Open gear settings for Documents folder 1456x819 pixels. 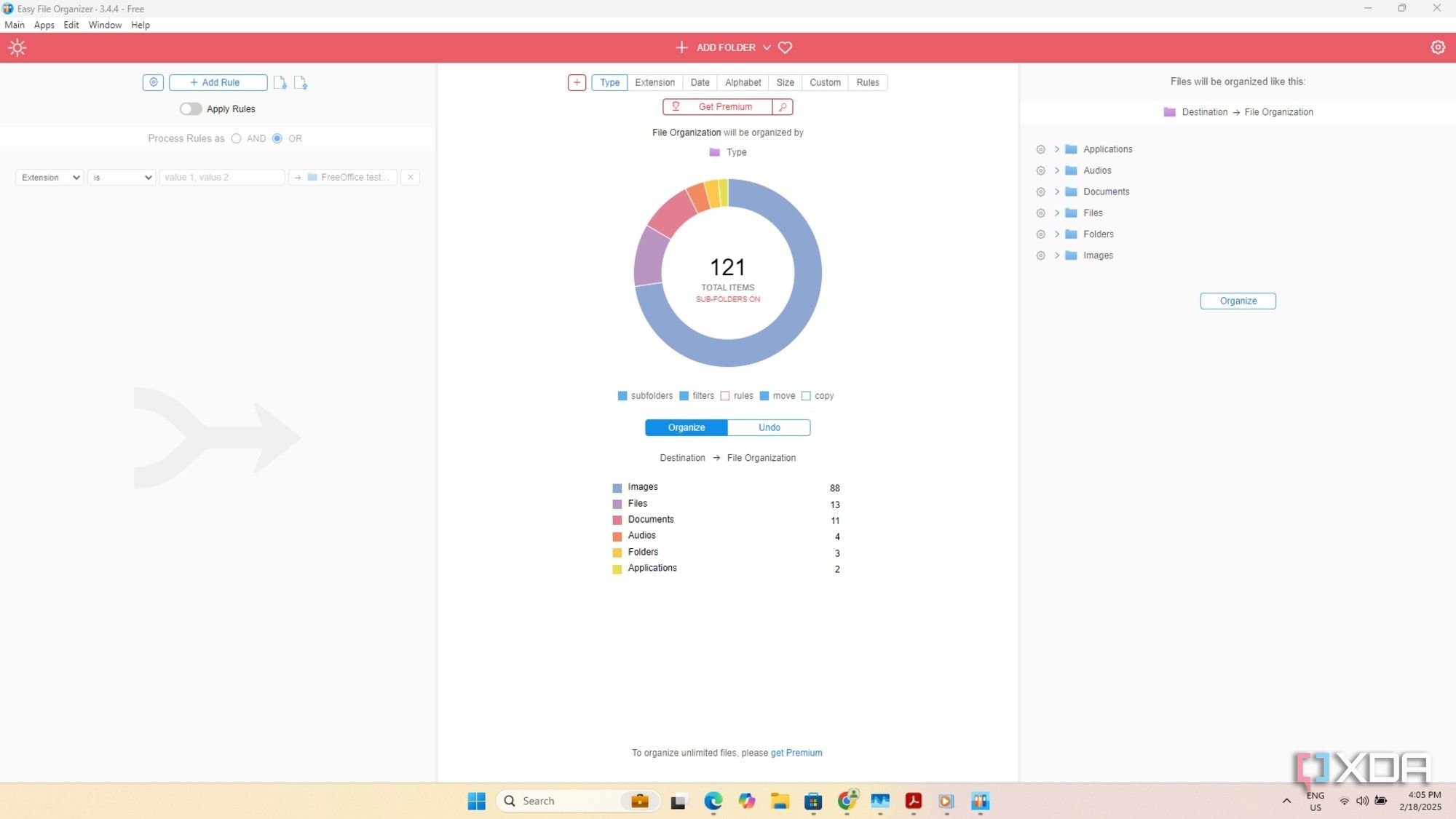point(1040,192)
